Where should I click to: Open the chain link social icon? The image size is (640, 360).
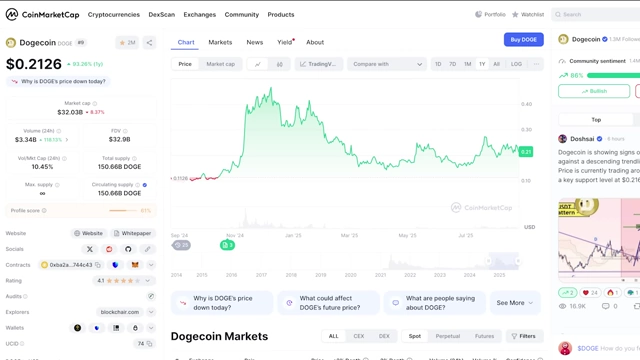[x=147, y=249]
